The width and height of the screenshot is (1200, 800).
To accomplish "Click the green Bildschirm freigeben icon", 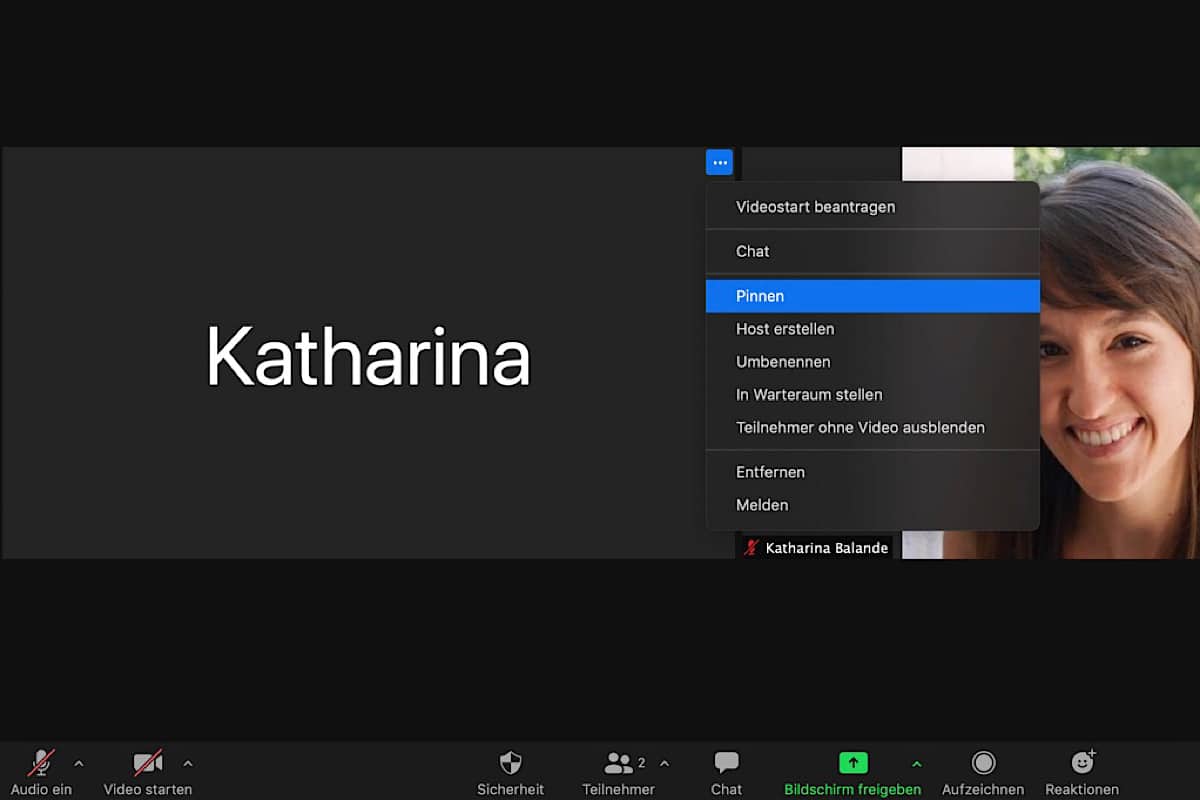I will (x=852, y=763).
